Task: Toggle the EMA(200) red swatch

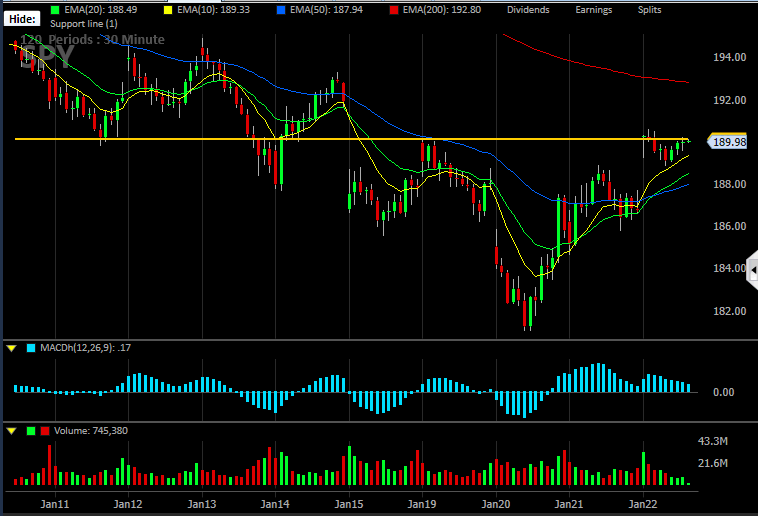Action: [x=394, y=10]
